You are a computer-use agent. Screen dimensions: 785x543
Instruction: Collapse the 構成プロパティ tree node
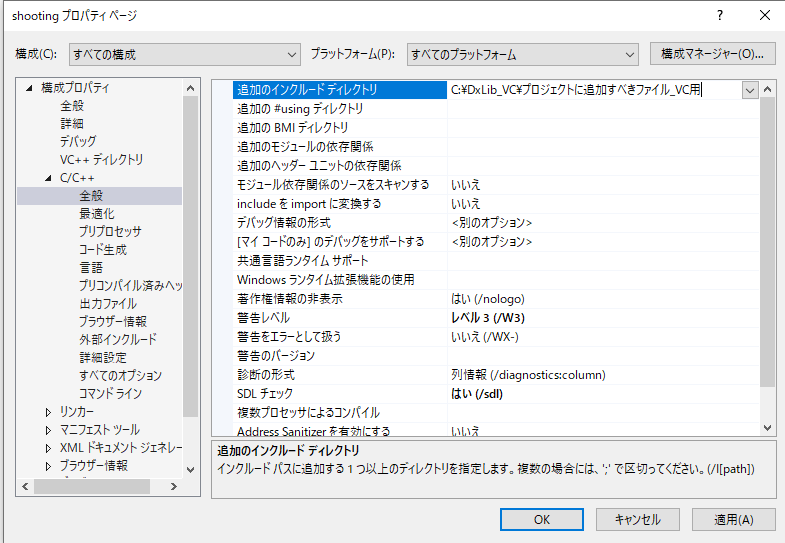pos(30,88)
